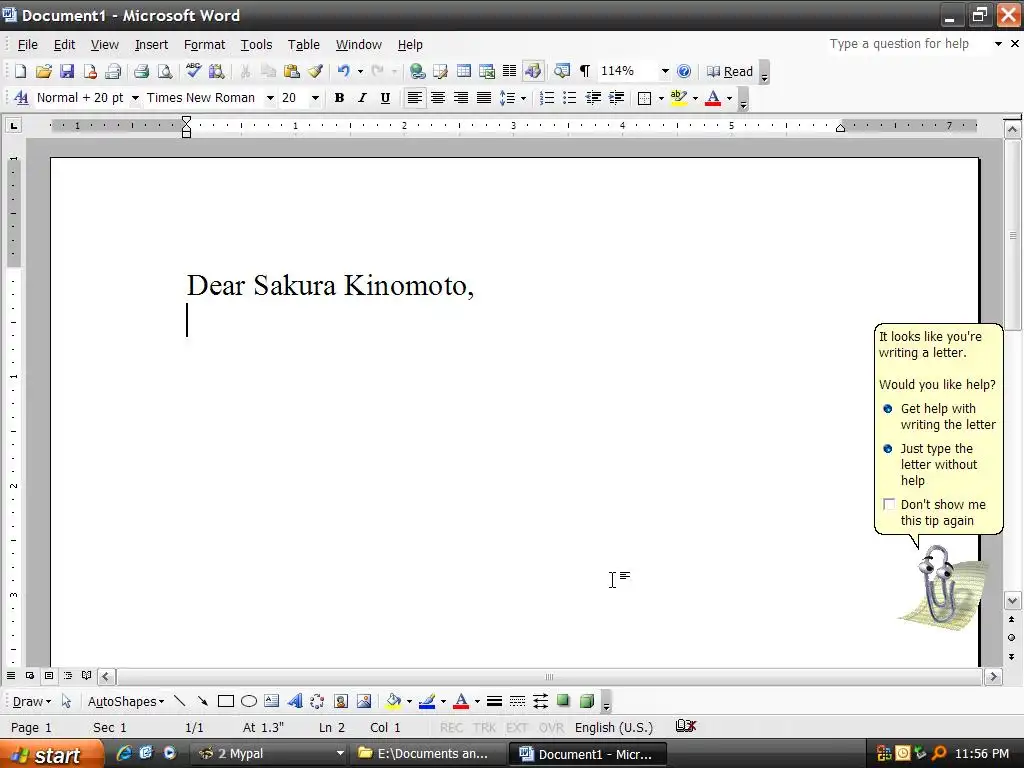Image resolution: width=1024 pixels, height=768 pixels.
Task: Click Fill Color paint bucket in Drawing toolbar
Action: click(393, 701)
